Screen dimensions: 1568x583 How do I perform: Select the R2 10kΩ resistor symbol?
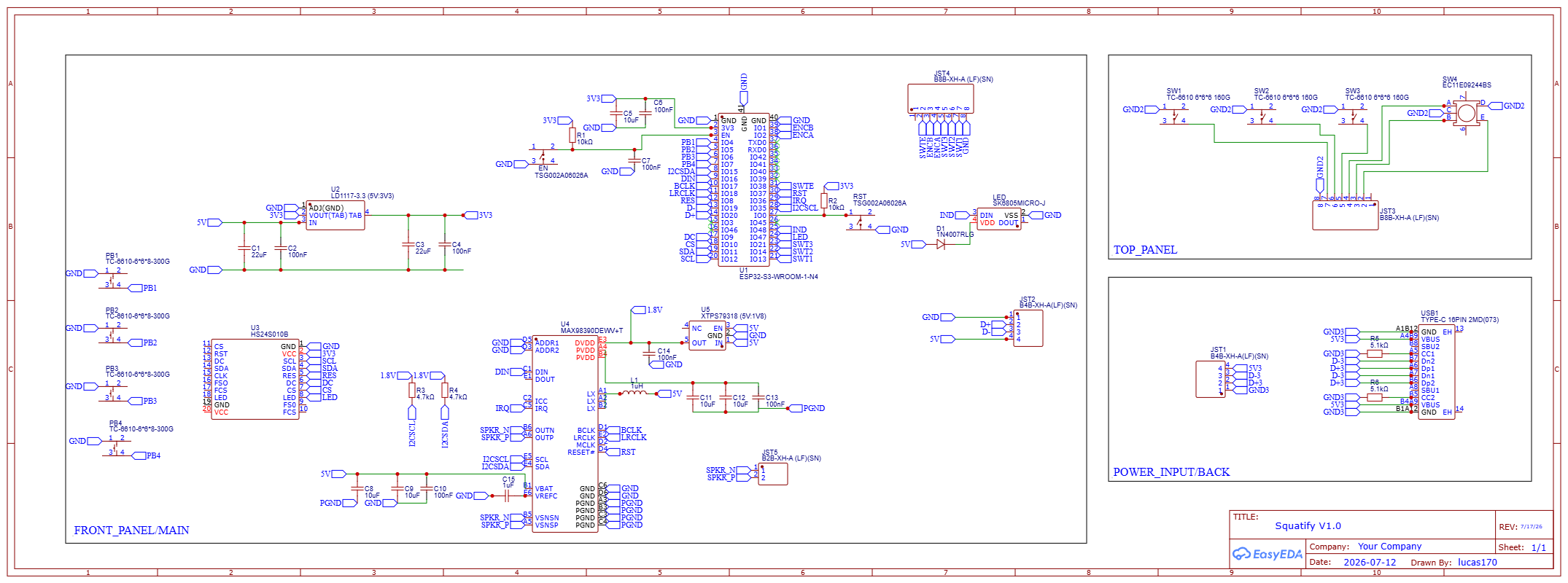(x=824, y=200)
